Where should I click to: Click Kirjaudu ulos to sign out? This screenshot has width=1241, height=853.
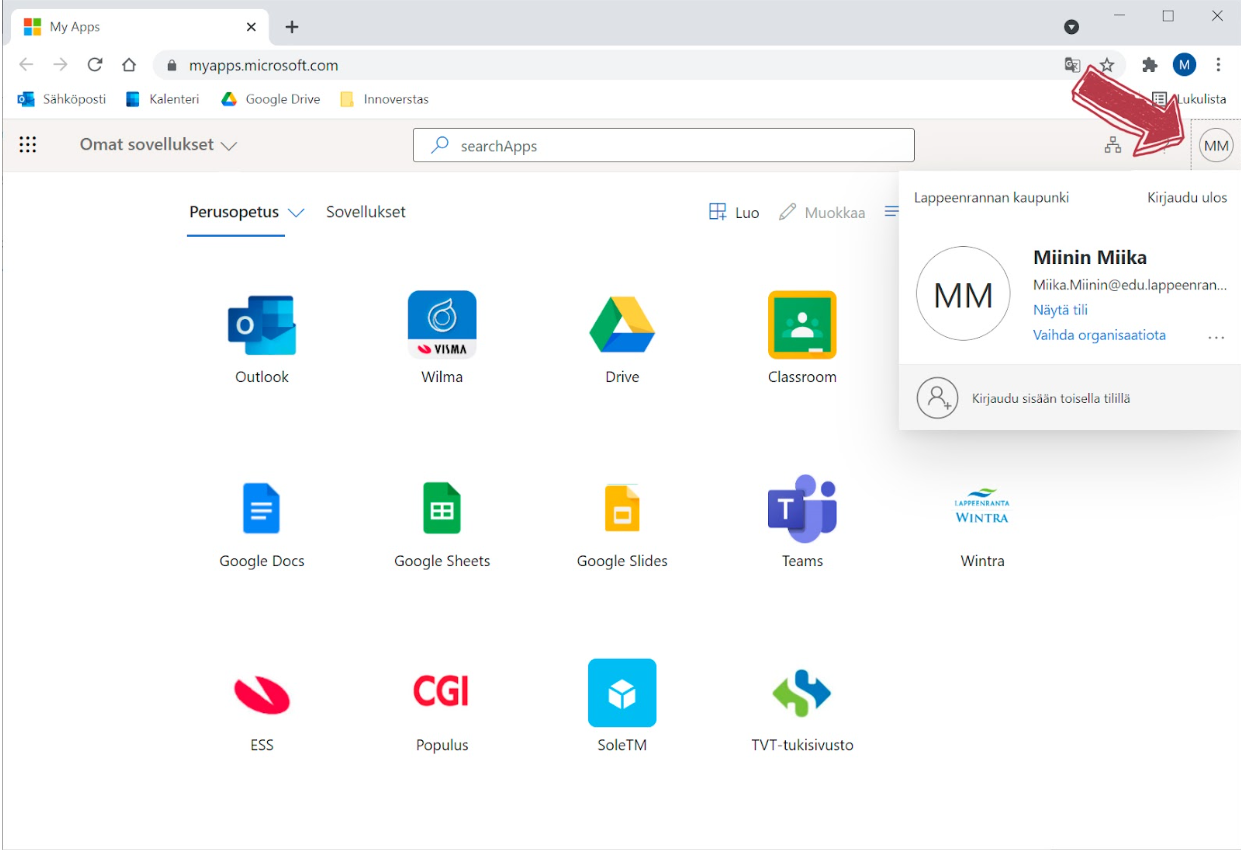1187,198
